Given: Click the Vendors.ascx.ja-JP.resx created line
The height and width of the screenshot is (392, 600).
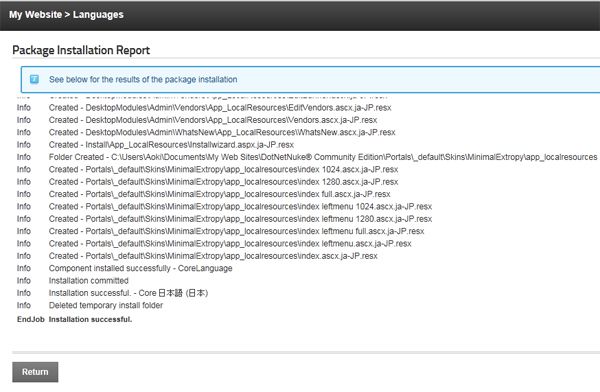Looking at the screenshot, I should click(x=213, y=120).
